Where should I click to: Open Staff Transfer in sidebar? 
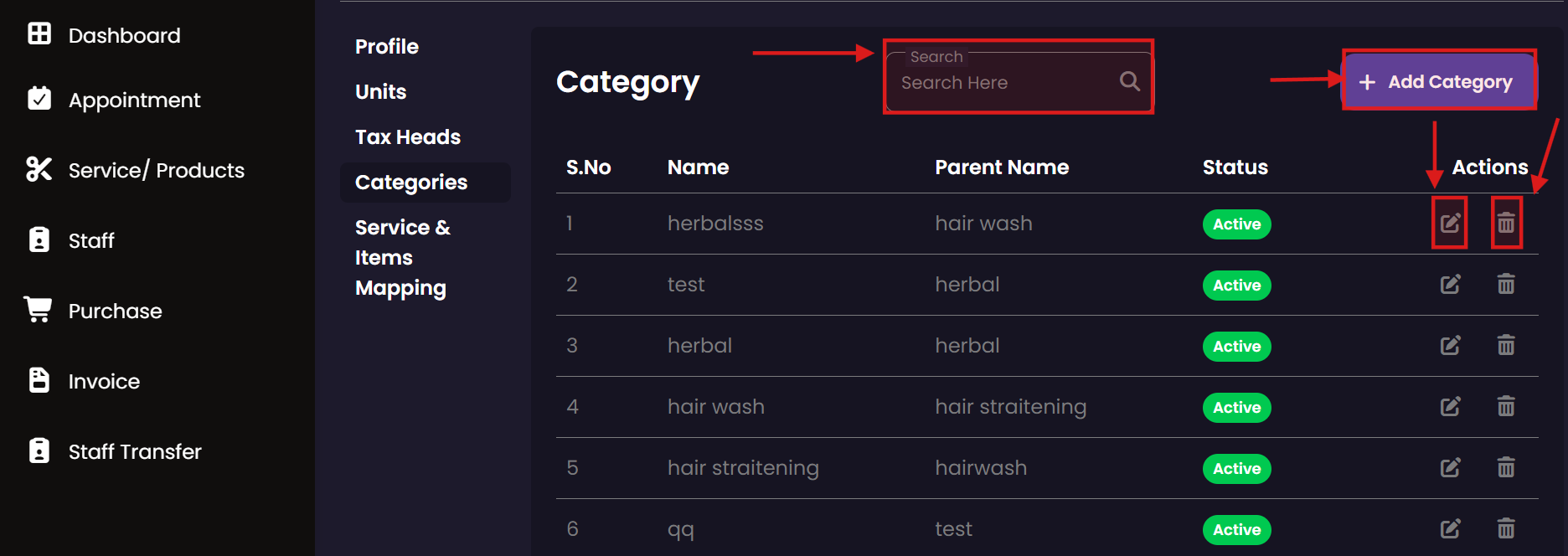[135, 452]
